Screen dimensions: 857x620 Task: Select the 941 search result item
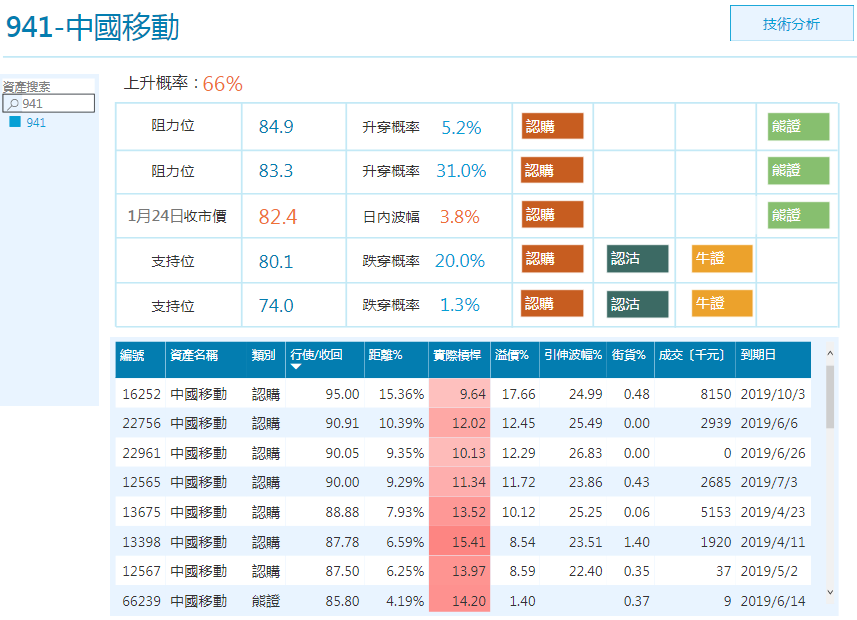click(x=36, y=122)
